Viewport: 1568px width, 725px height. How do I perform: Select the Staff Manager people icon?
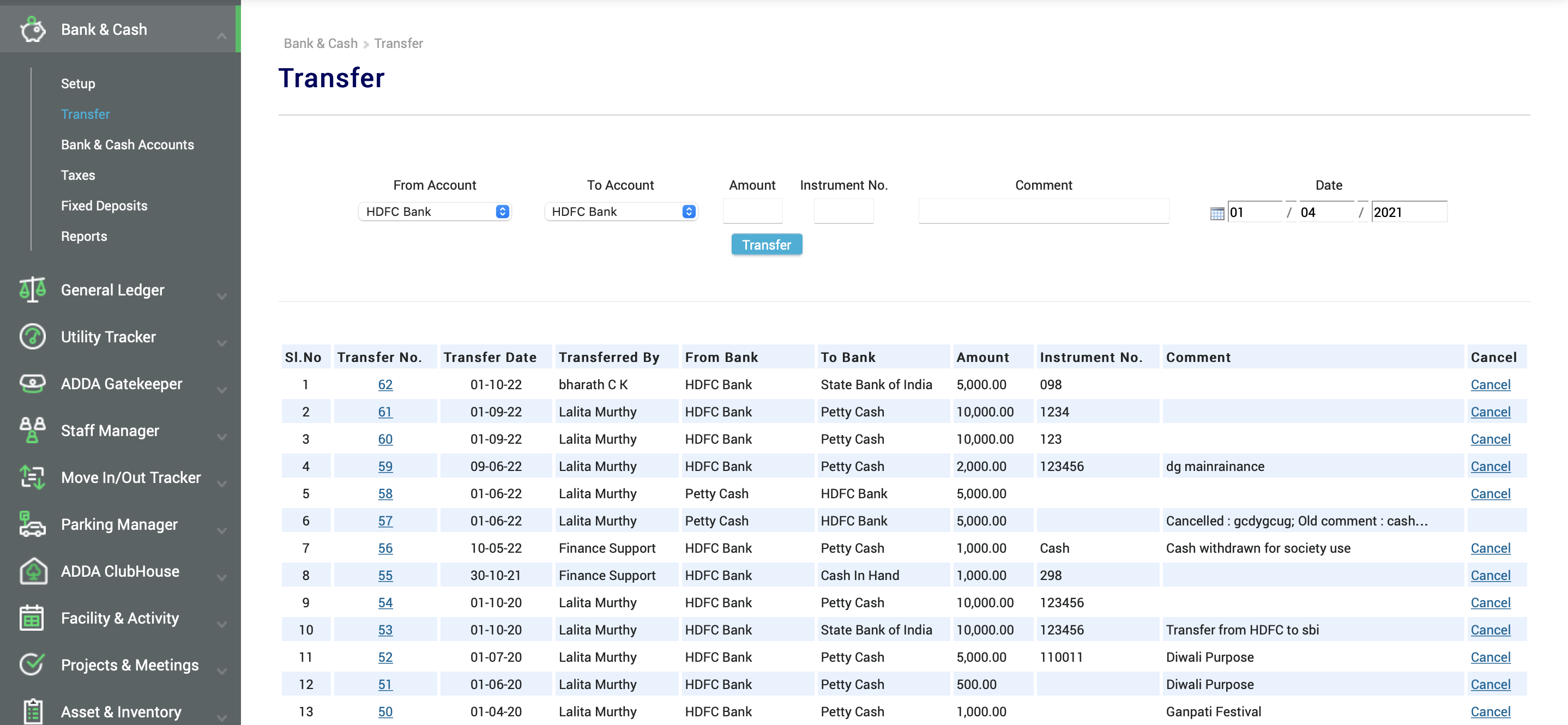32,431
